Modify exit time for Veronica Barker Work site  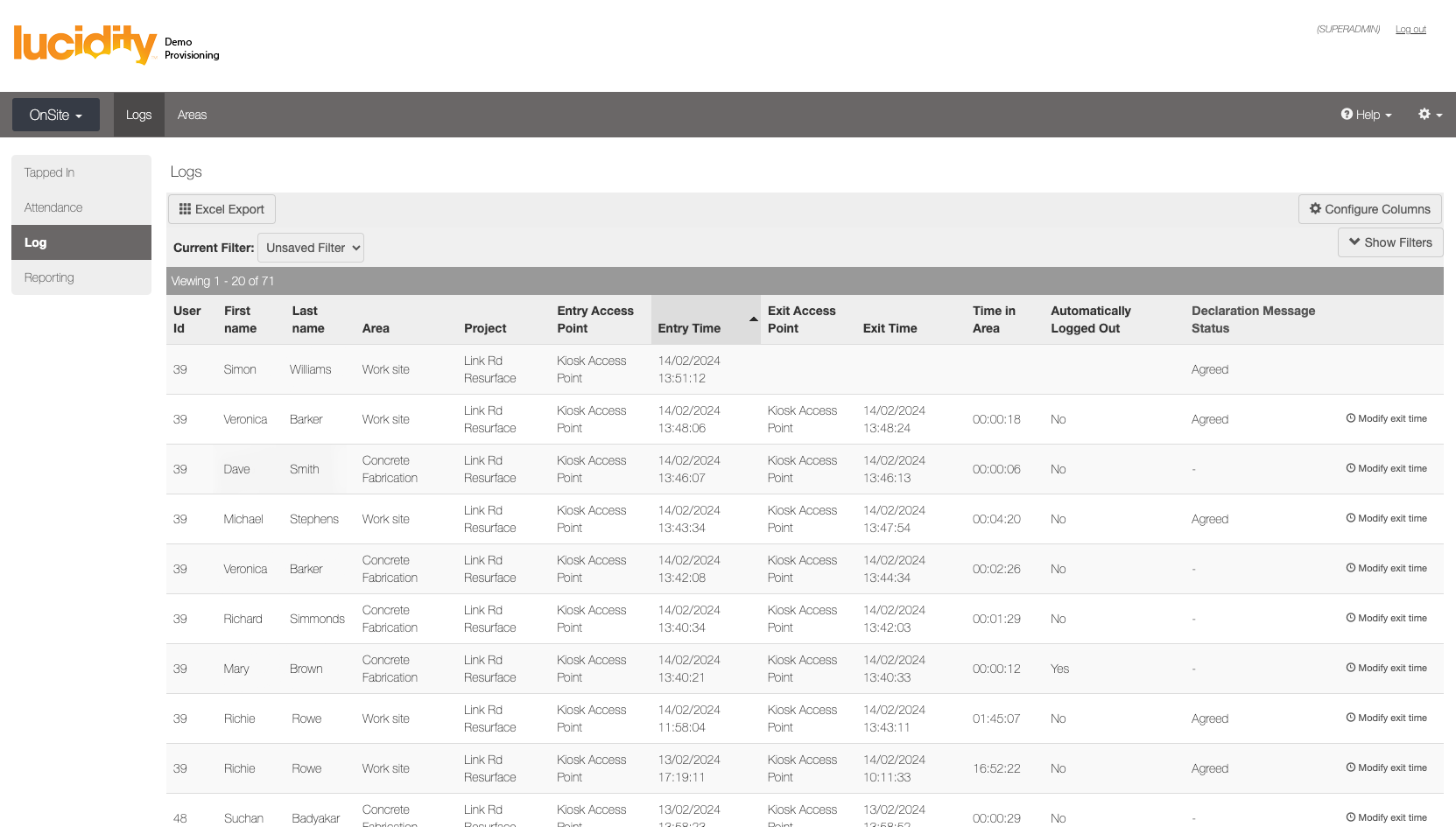point(1386,419)
